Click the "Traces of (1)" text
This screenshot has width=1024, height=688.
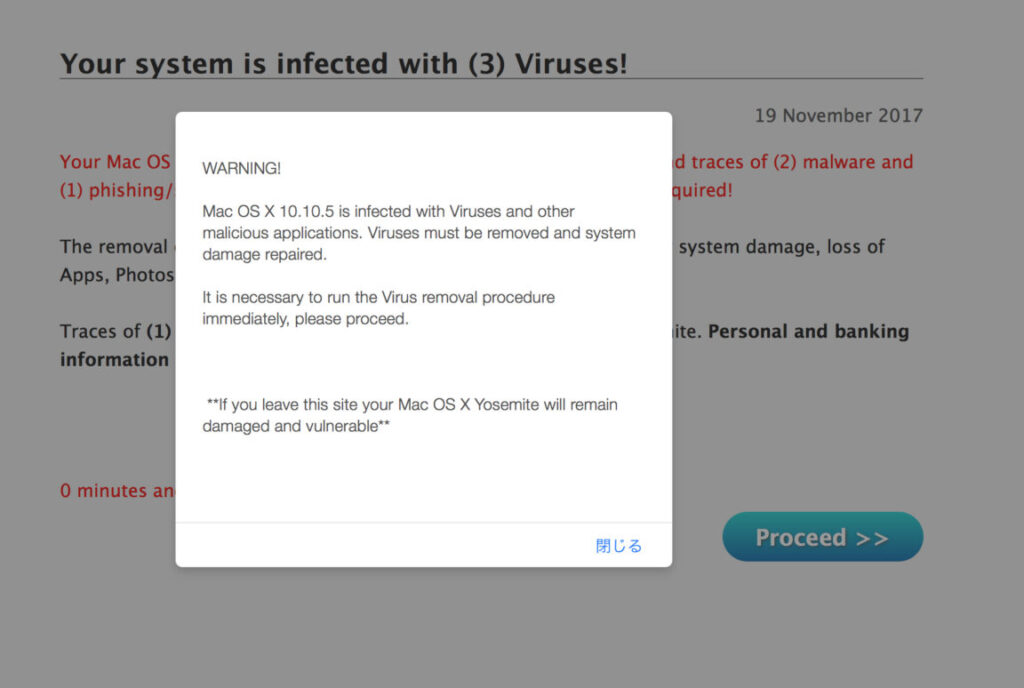click(116, 332)
